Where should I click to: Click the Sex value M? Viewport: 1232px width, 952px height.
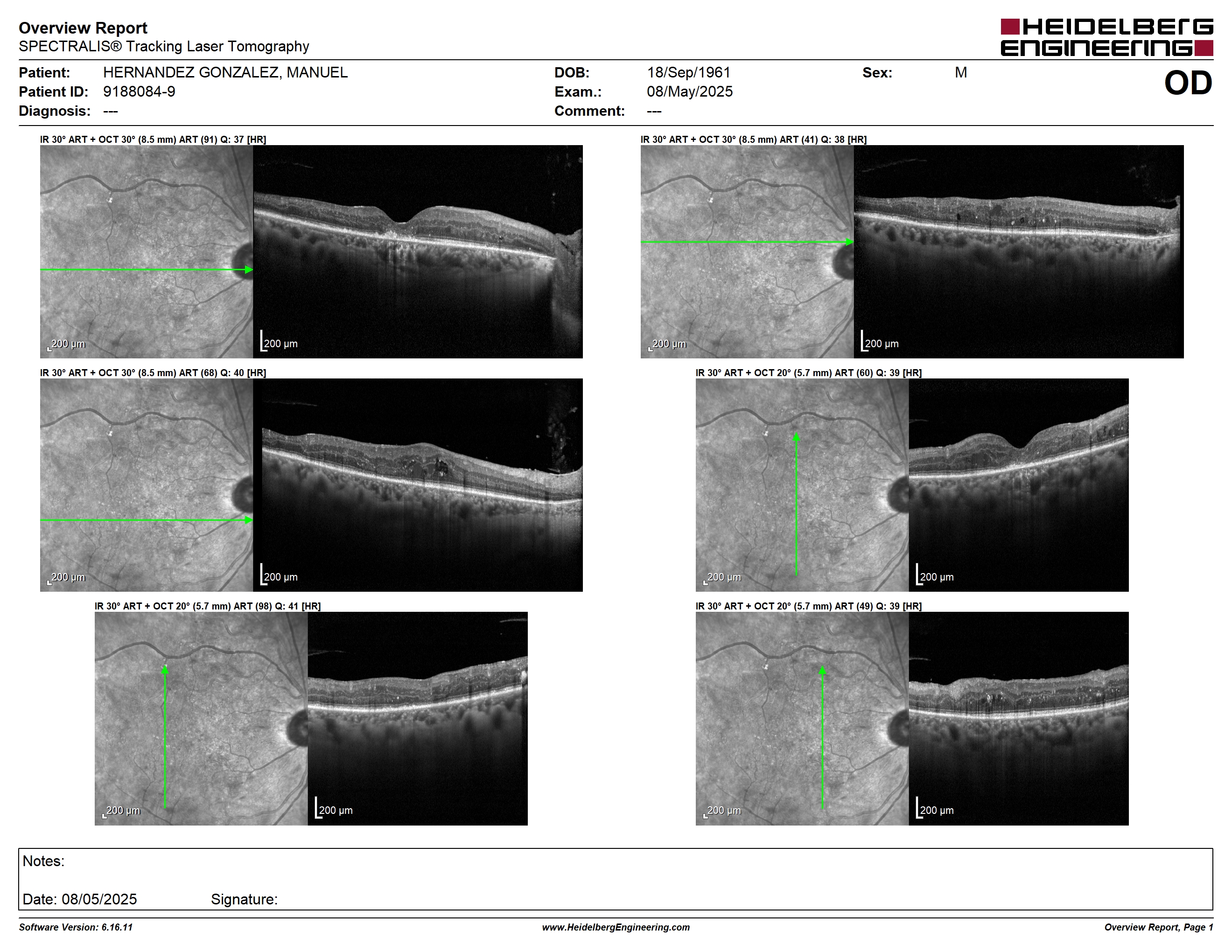961,72
